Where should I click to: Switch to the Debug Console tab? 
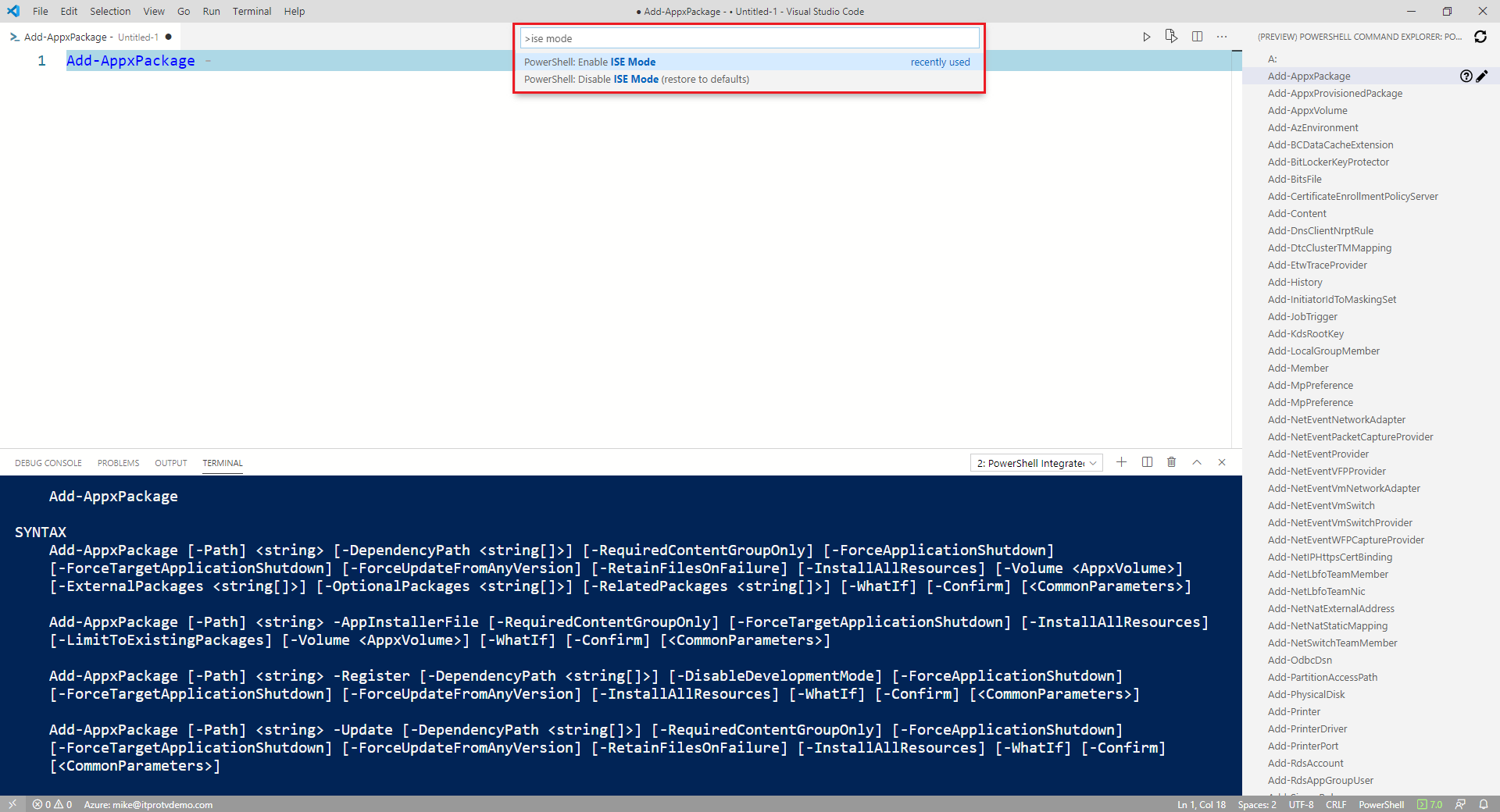click(48, 463)
